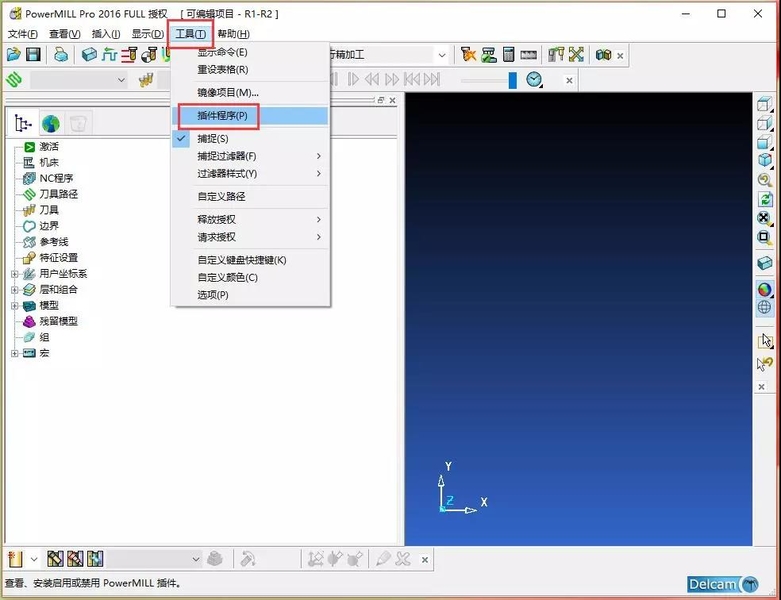
Task: Select NC程序 tree item
Action: tap(56, 178)
